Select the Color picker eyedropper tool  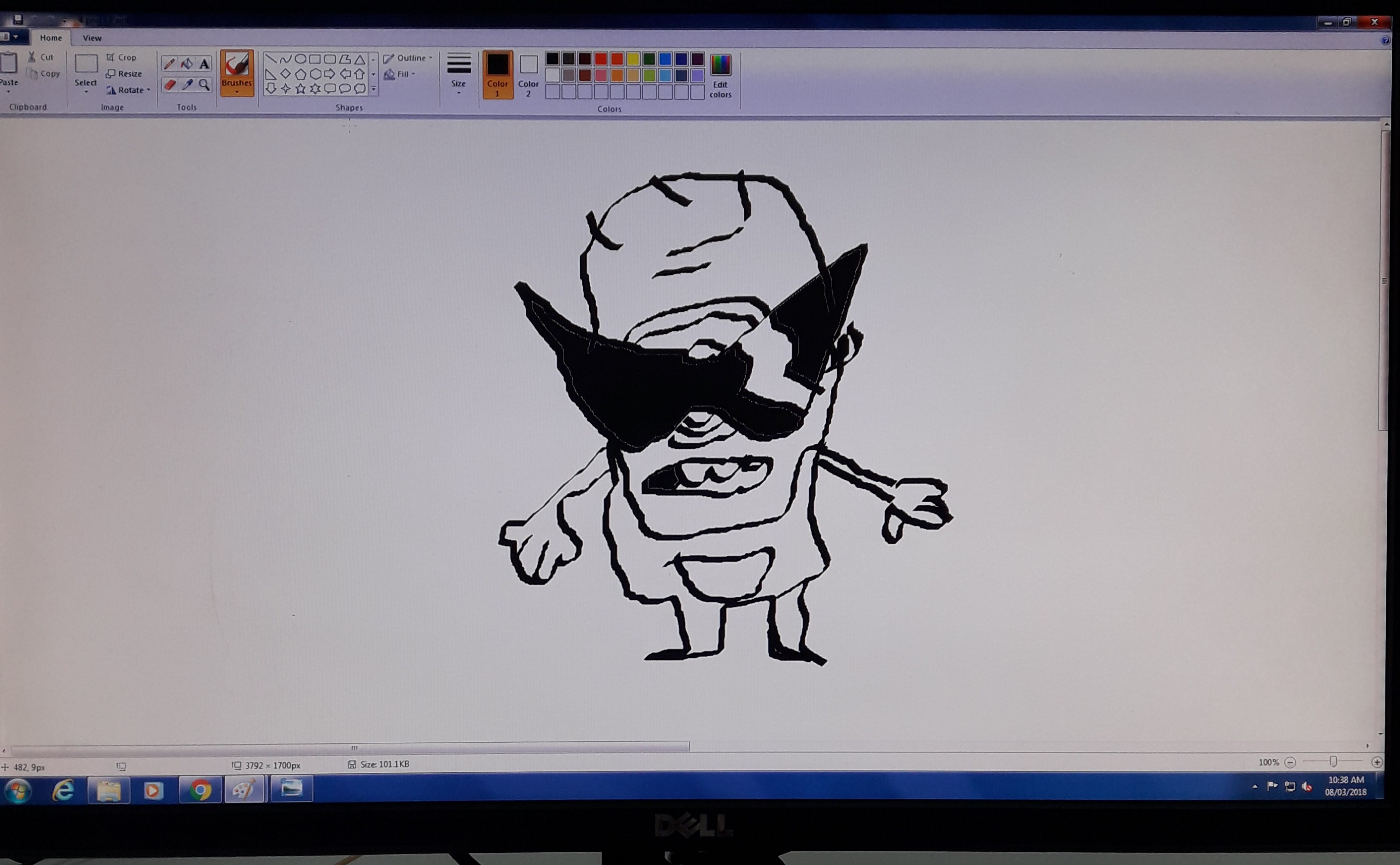click(x=187, y=85)
